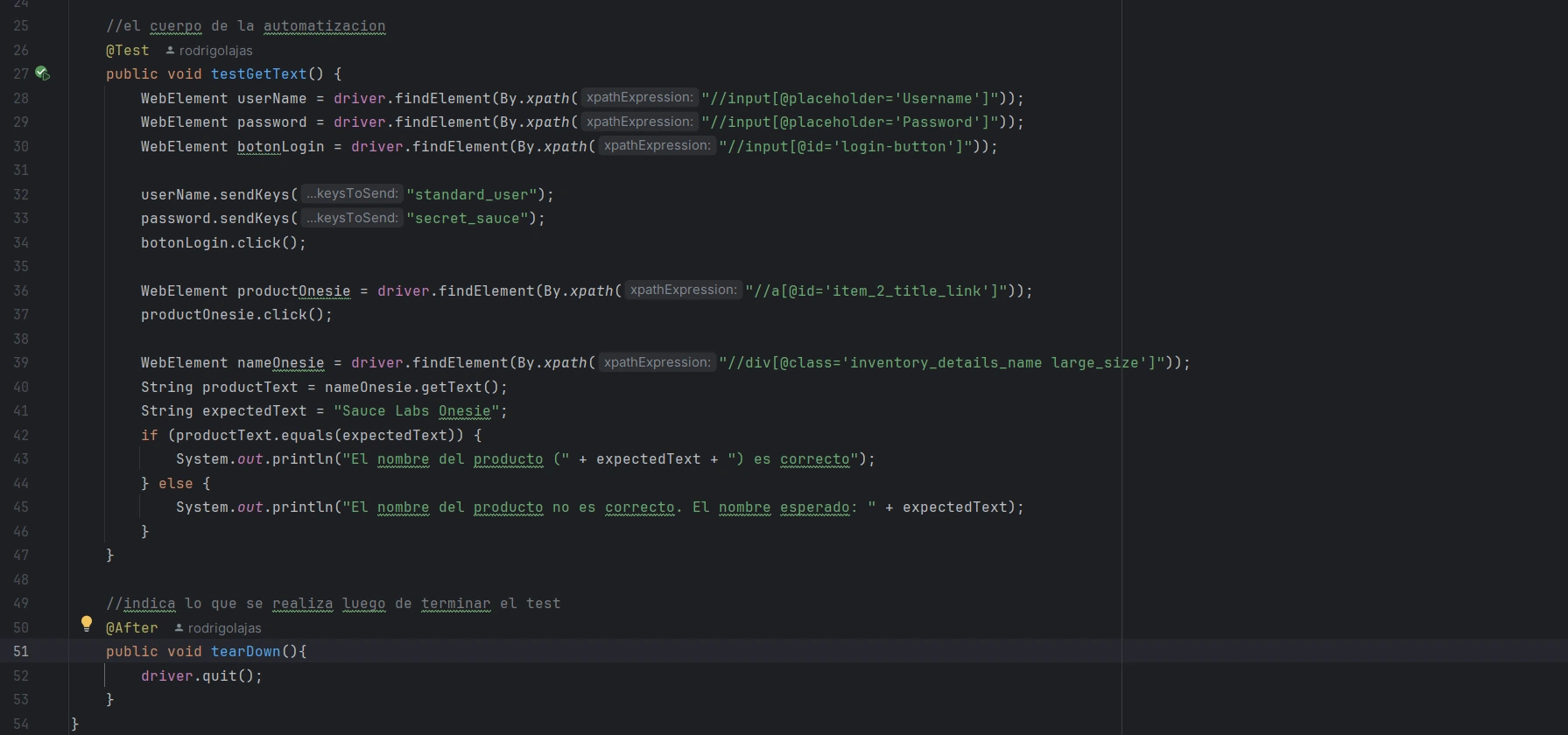Click the "Sauce Labs Onesie" expected text string
Screen dimensions: 1568x735
pos(416,411)
